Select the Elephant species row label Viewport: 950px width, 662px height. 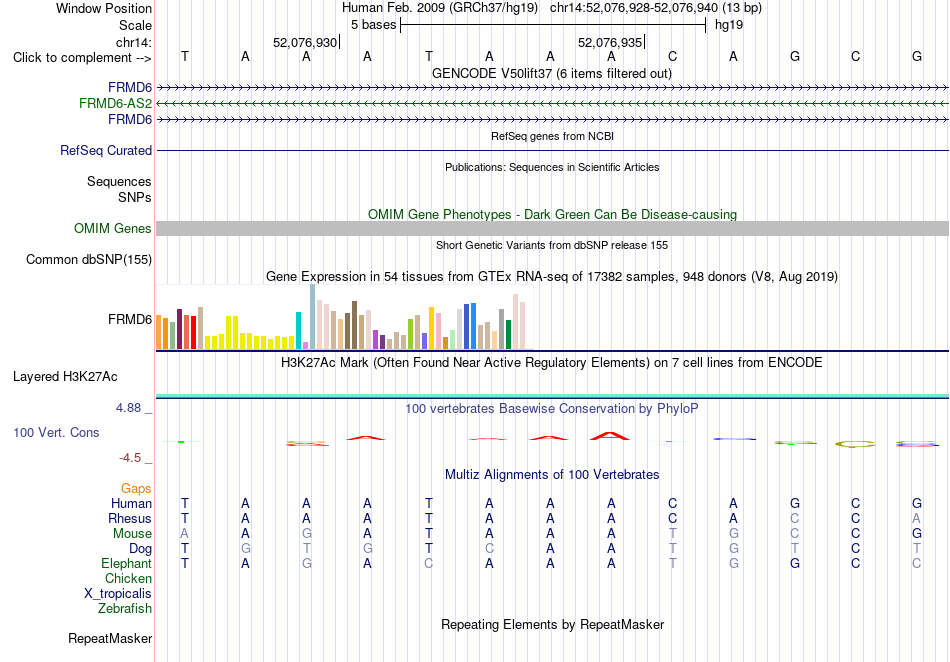126,563
